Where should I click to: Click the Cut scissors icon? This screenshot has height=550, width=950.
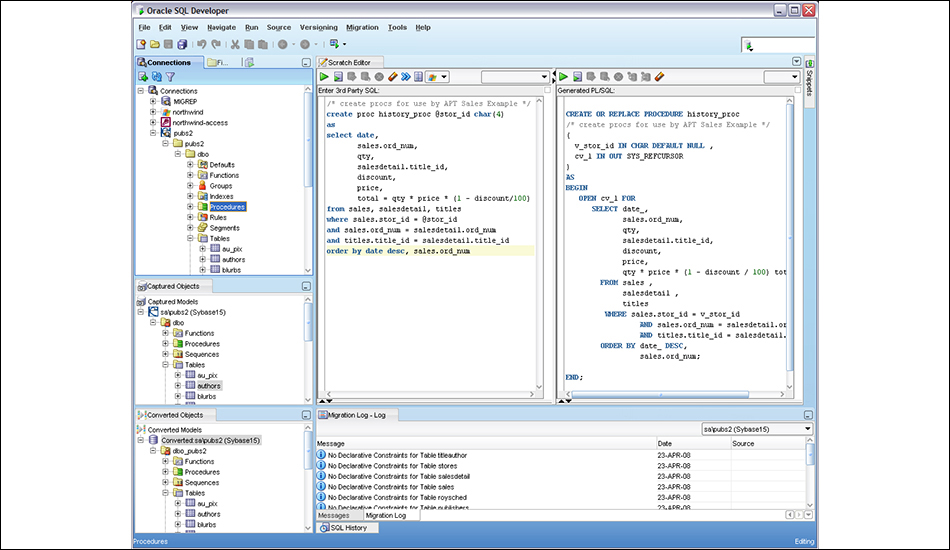tap(235, 44)
